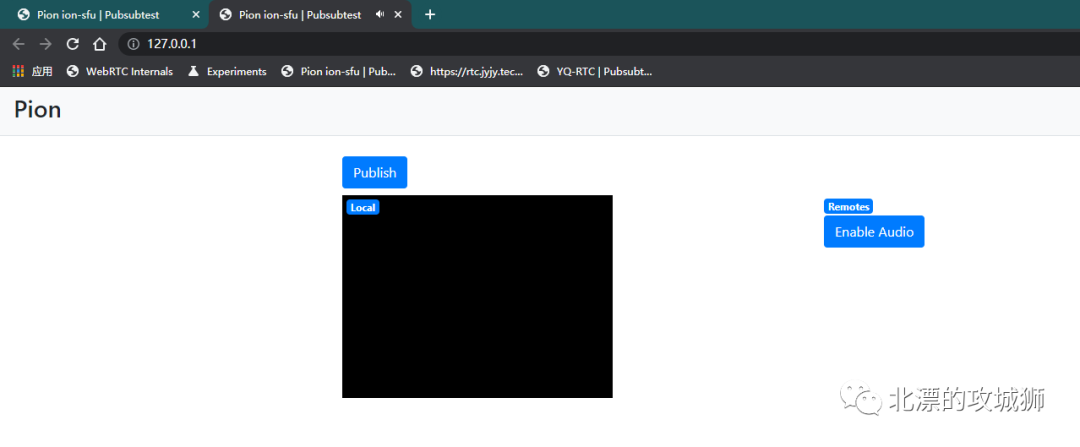Click the Remotes badge label
The height and width of the screenshot is (447, 1080).
point(848,207)
